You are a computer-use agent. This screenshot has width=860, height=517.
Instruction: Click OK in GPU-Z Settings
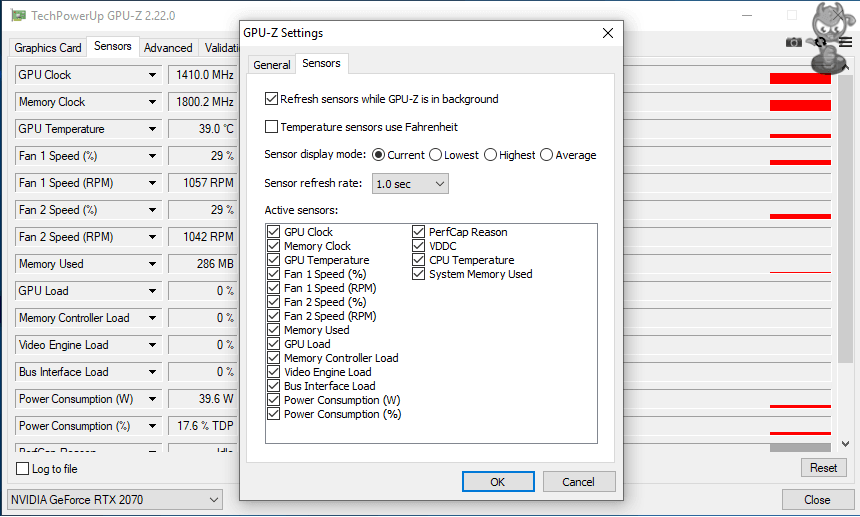[498, 481]
